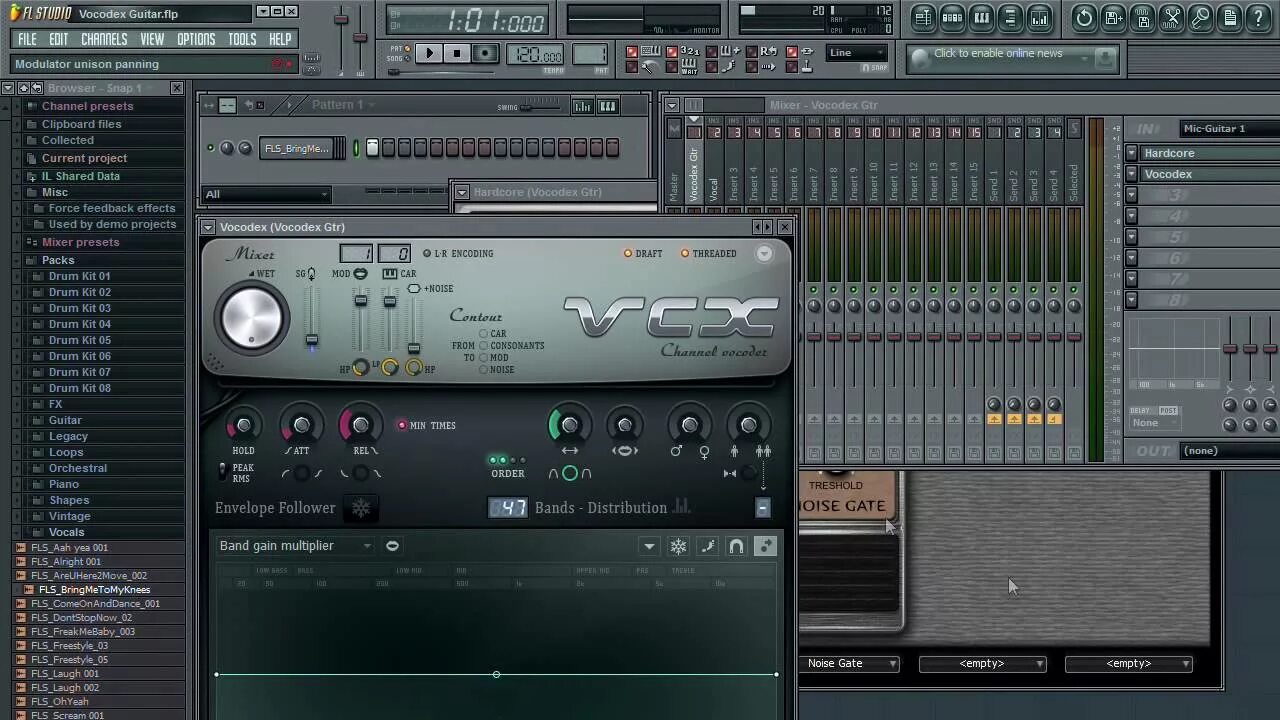
Task: Open the EDIT menu
Action: tap(59, 40)
